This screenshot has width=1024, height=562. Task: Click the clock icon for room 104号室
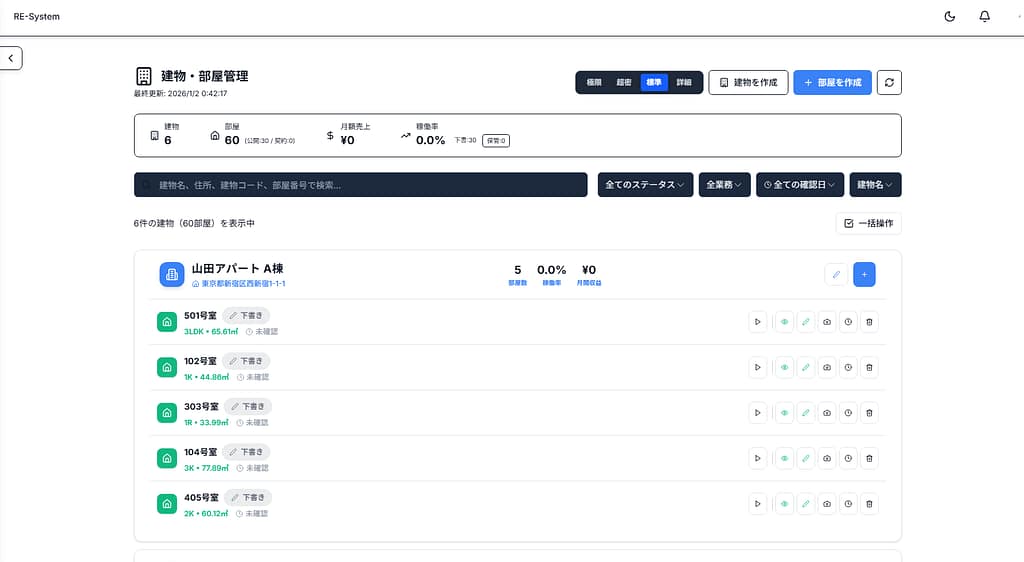coord(848,457)
